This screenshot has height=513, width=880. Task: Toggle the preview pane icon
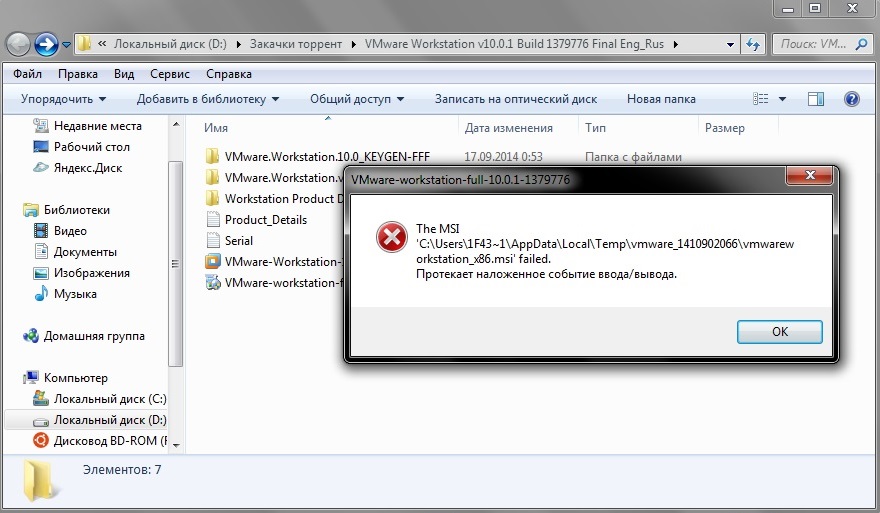coord(816,99)
